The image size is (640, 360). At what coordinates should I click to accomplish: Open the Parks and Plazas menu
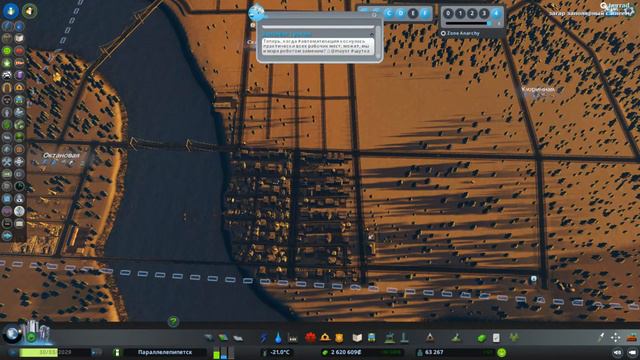click(389, 338)
